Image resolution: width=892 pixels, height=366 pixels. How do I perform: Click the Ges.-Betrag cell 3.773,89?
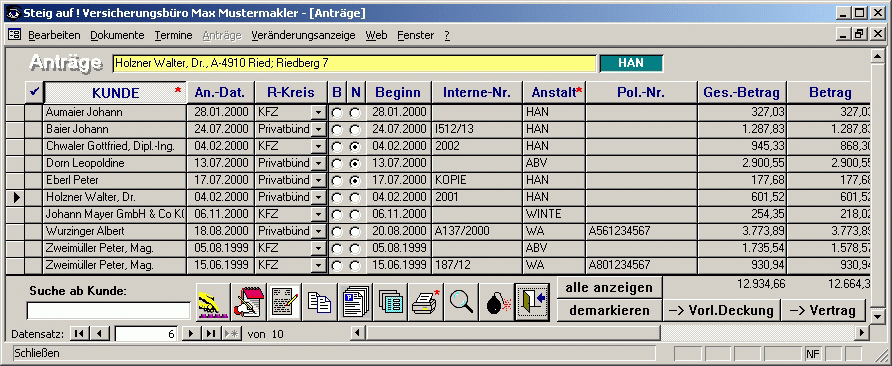(x=742, y=232)
